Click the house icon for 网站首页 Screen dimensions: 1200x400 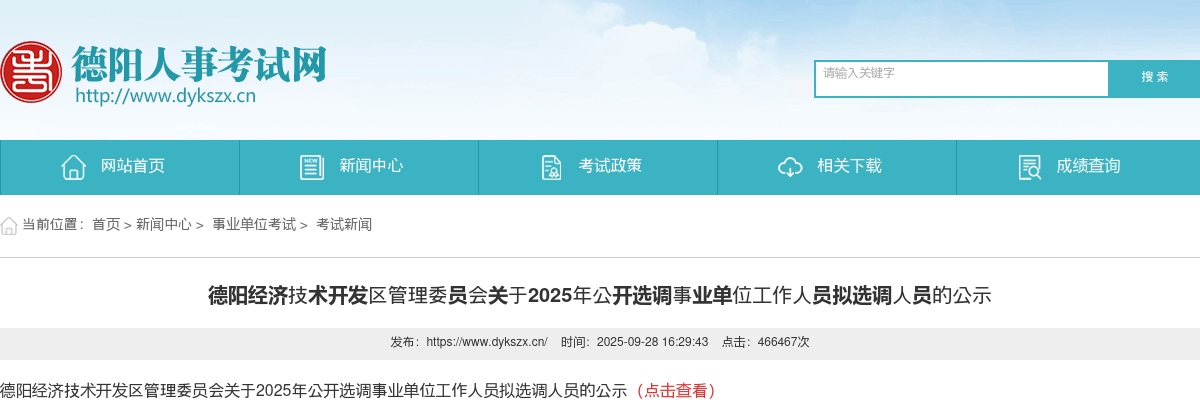point(73,167)
